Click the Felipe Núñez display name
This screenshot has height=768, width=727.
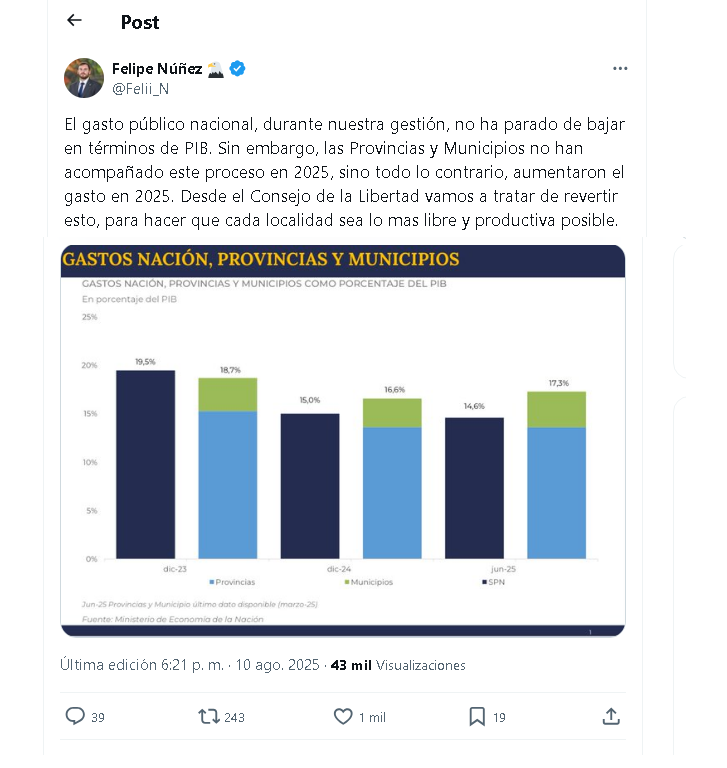coord(156,69)
